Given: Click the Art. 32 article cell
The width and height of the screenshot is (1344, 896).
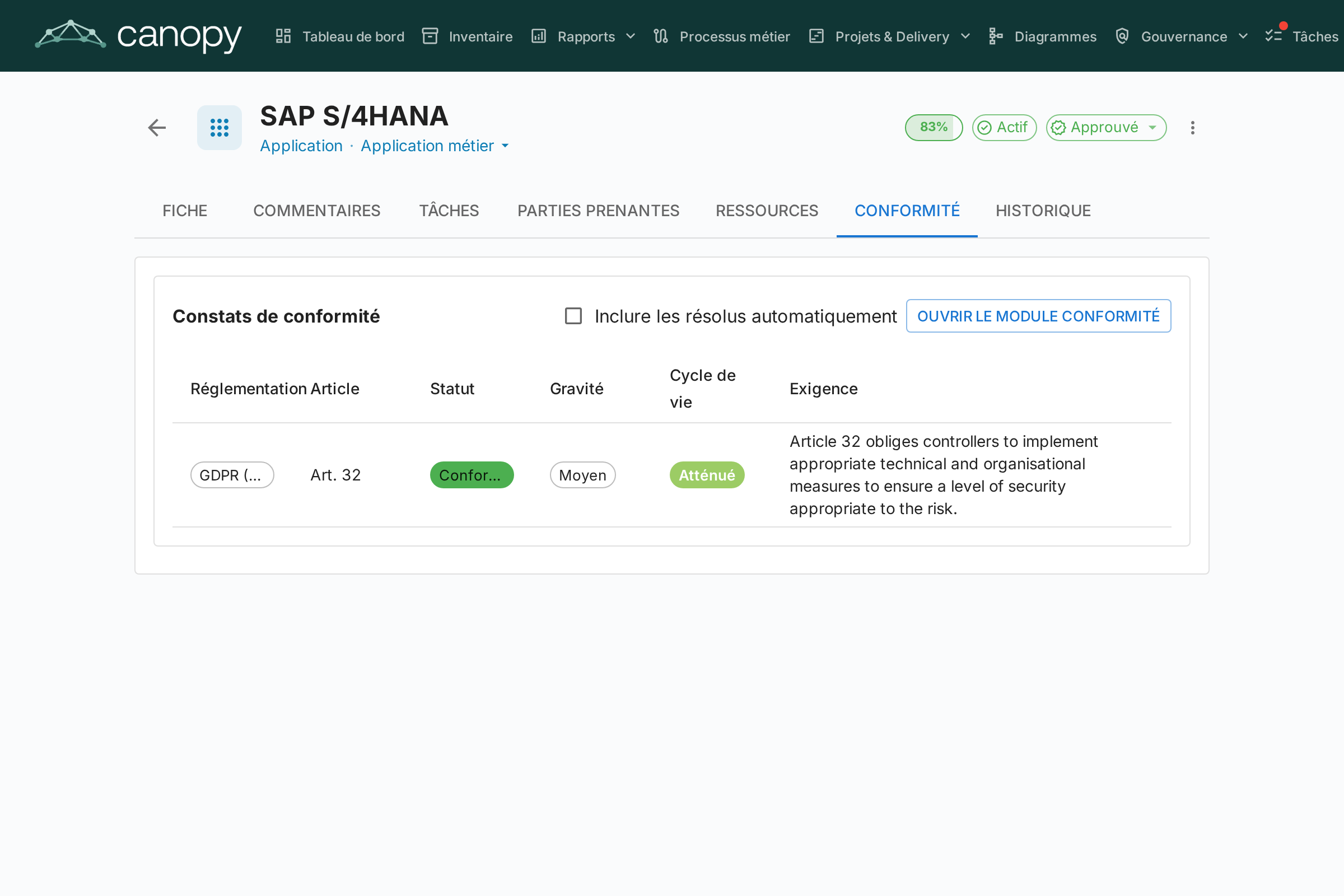Looking at the screenshot, I should tap(335, 475).
